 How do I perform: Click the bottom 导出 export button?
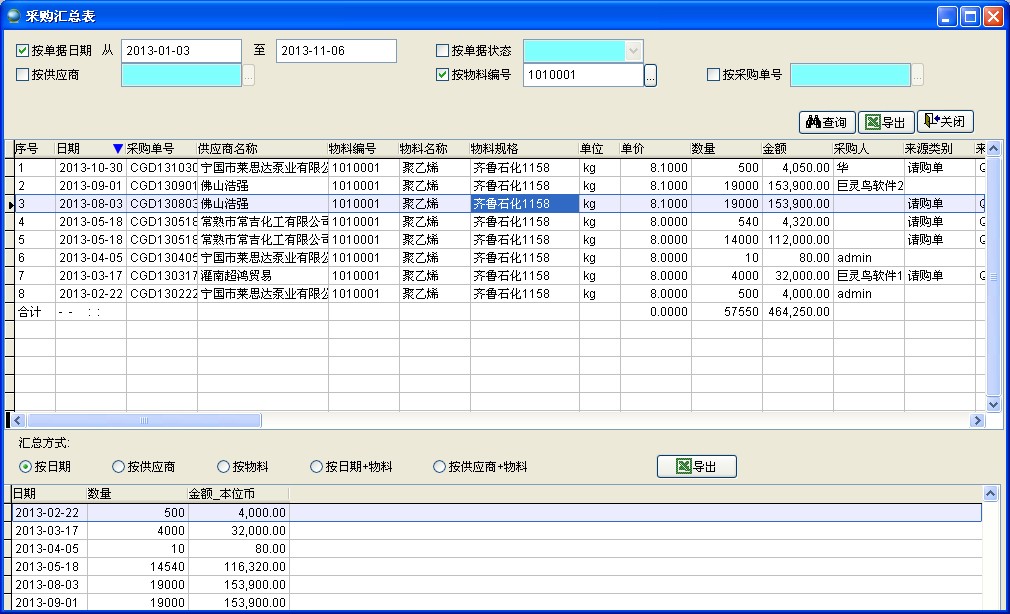697,466
